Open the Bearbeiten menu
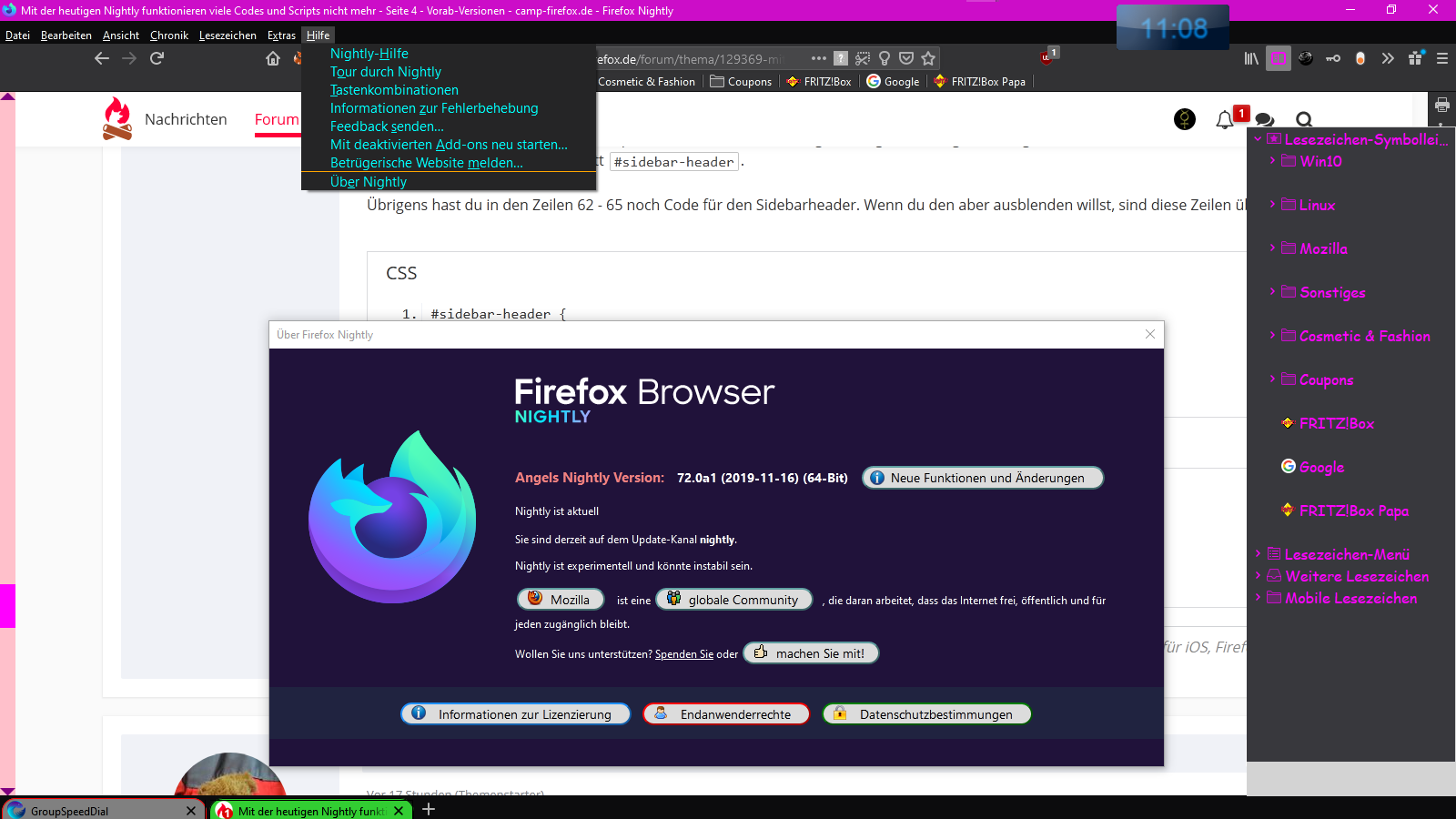The image size is (1456, 819). [66, 35]
